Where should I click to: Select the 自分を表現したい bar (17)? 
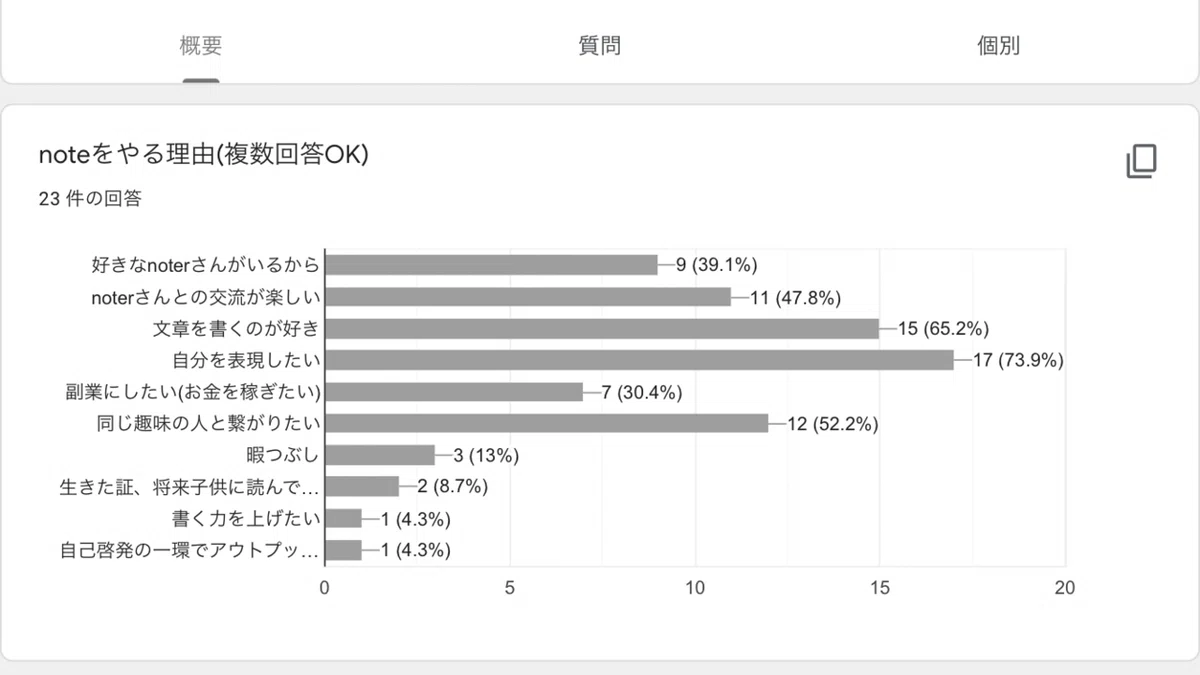coord(640,360)
